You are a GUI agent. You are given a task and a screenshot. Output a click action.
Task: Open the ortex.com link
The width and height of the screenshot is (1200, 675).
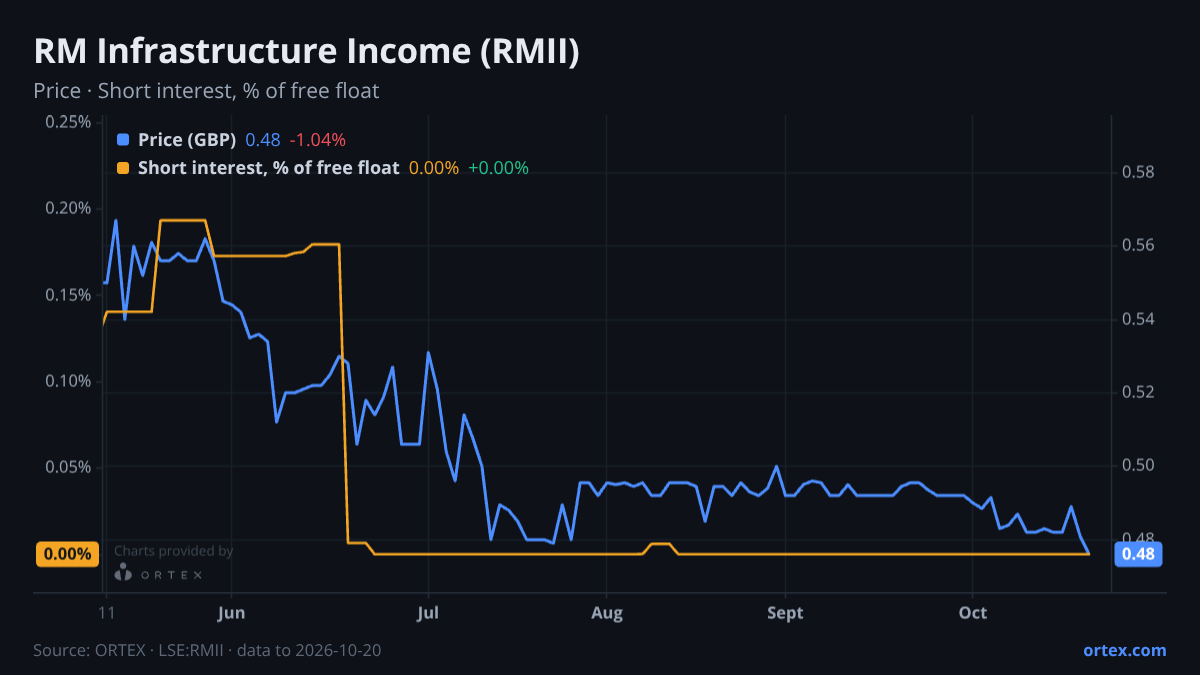(1124, 650)
